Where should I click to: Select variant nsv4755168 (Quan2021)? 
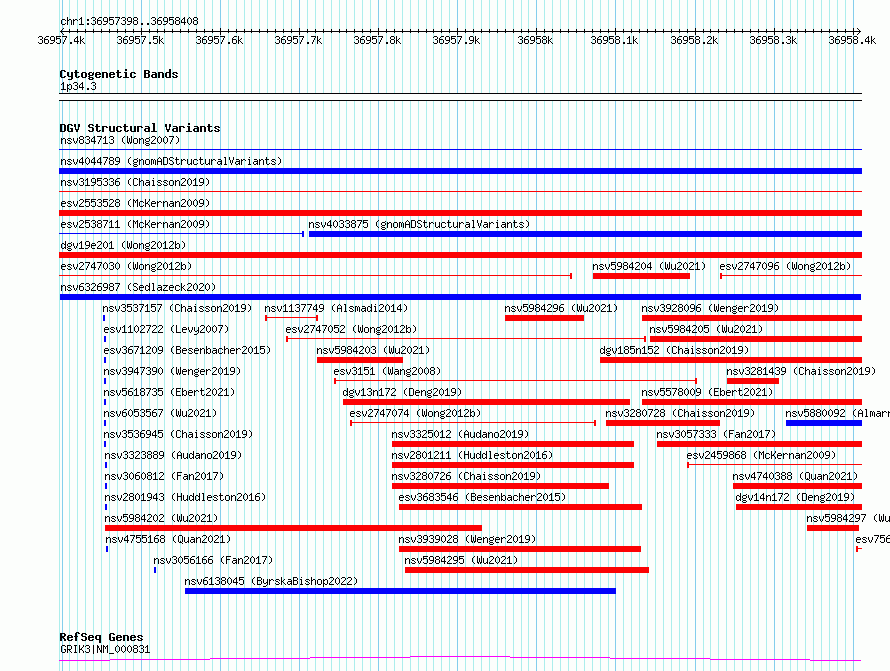(168, 539)
